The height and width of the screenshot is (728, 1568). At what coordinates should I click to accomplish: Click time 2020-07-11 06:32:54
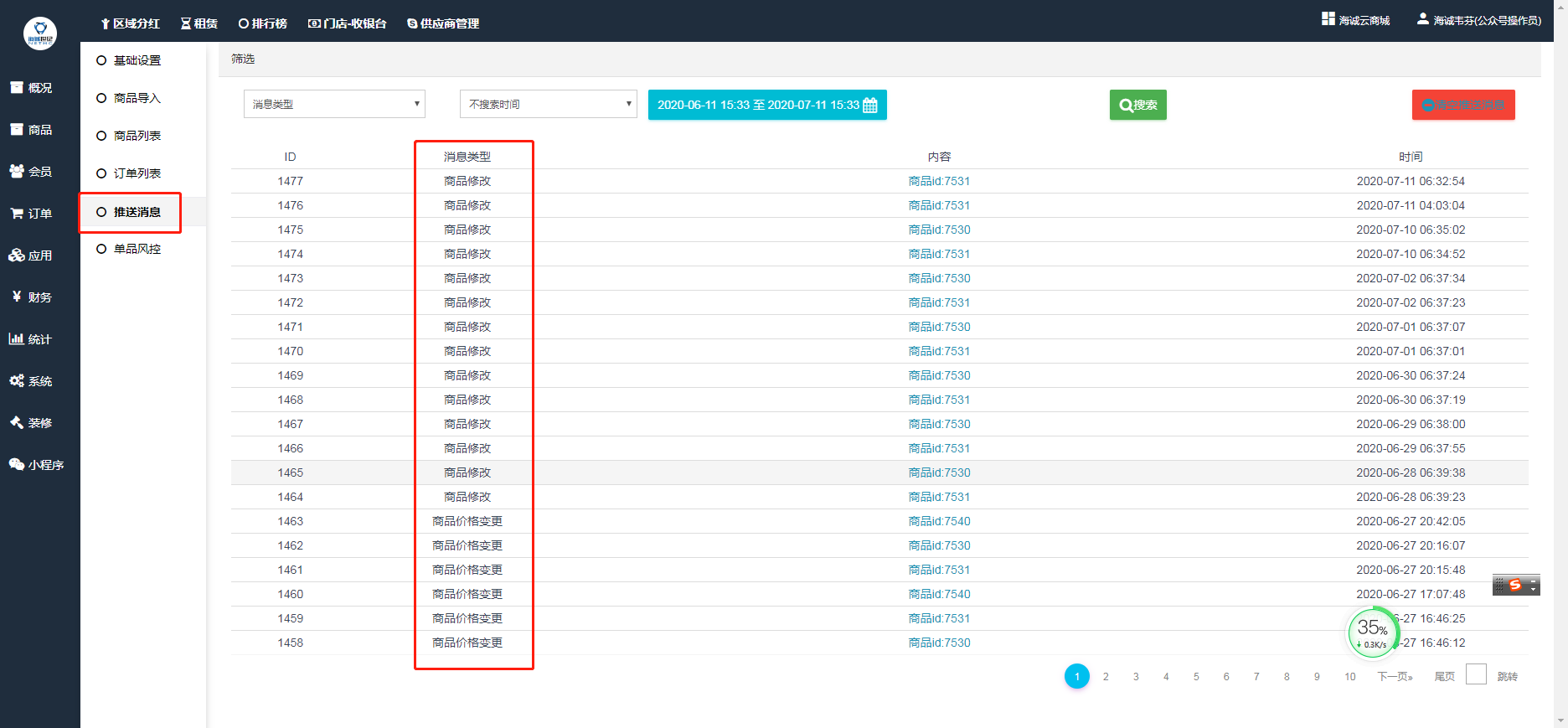click(x=1411, y=181)
